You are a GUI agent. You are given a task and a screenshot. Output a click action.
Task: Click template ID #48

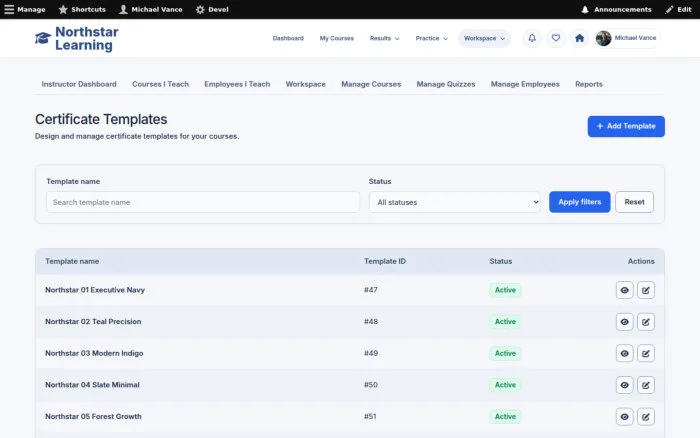point(371,322)
